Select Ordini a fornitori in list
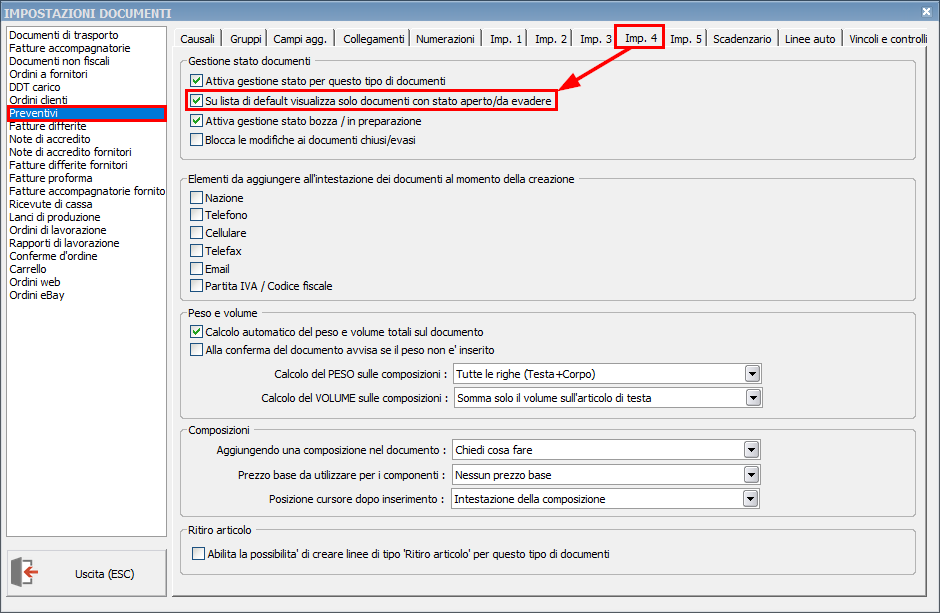This screenshot has width=940, height=613. tap(86, 74)
